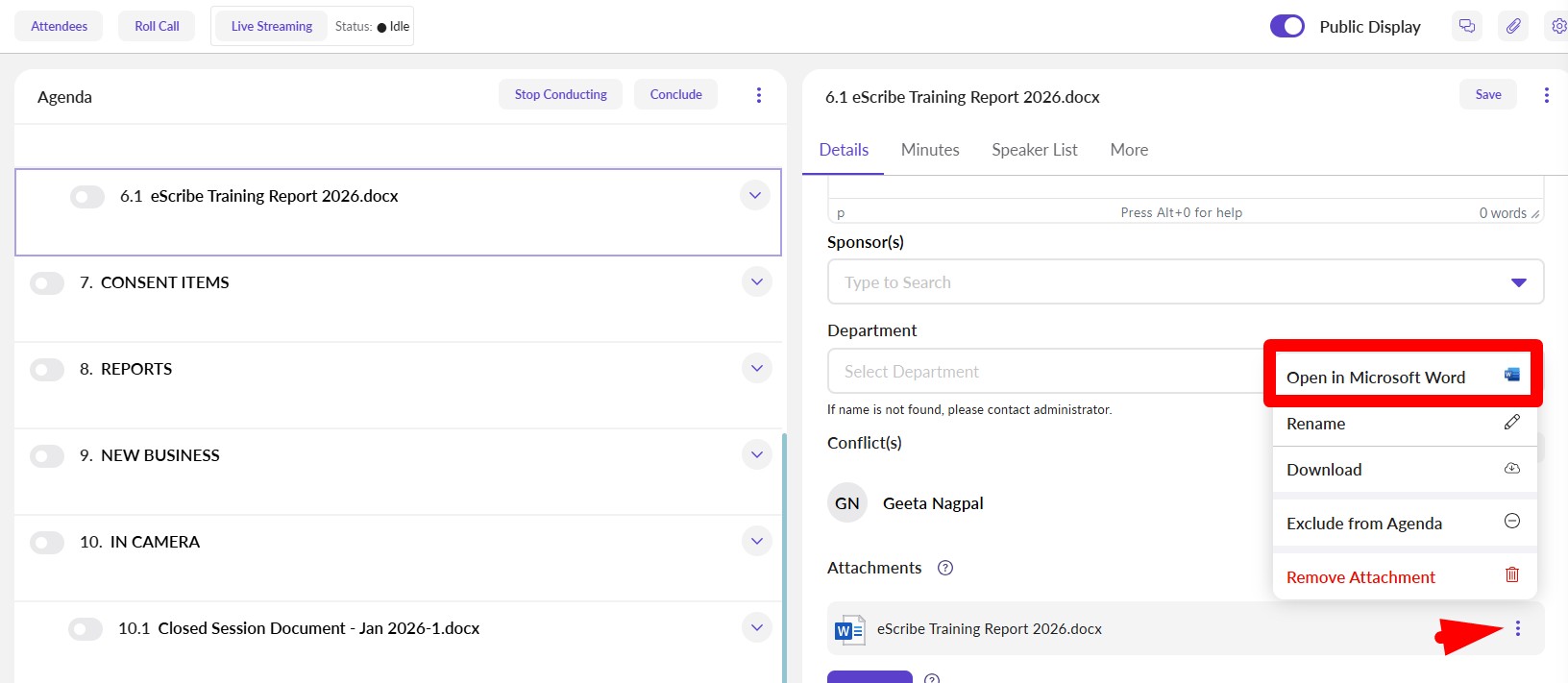Switch to the Minutes tab
The height and width of the screenshot is (683, 1568).
point(930,150)
